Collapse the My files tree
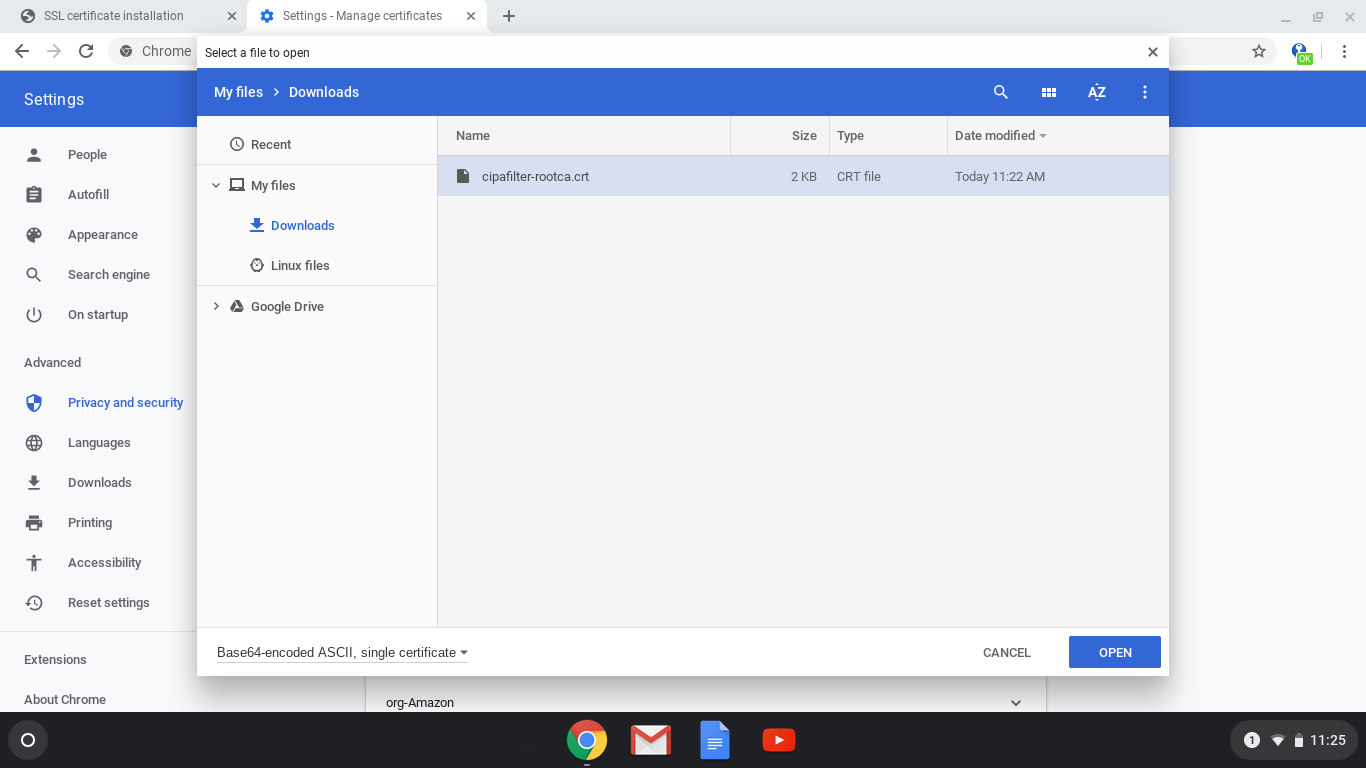The image size is (1366, 768). [216, 185]
